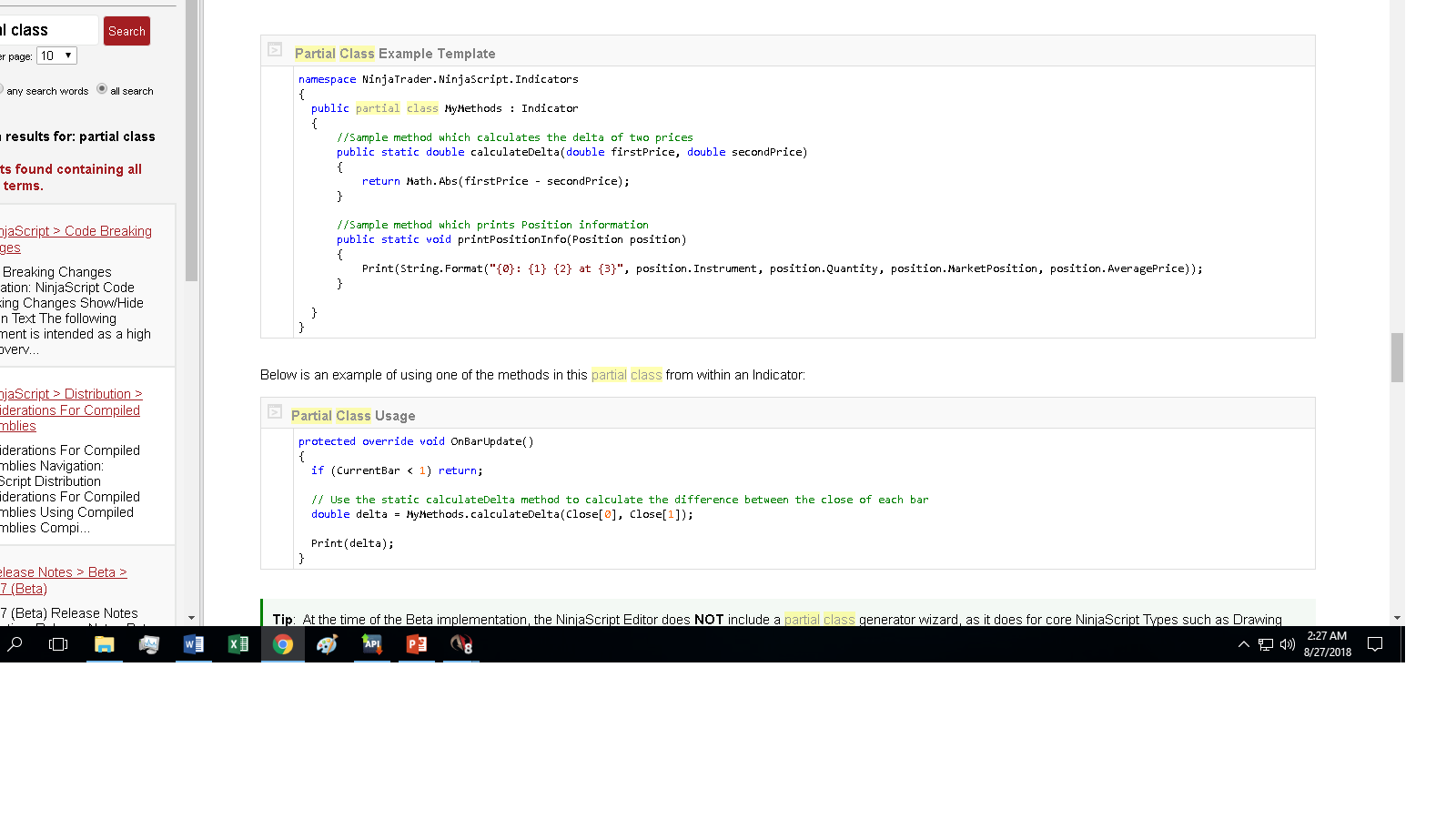
Task: Click the 'Print(delta);' code line
Action: 353,543
